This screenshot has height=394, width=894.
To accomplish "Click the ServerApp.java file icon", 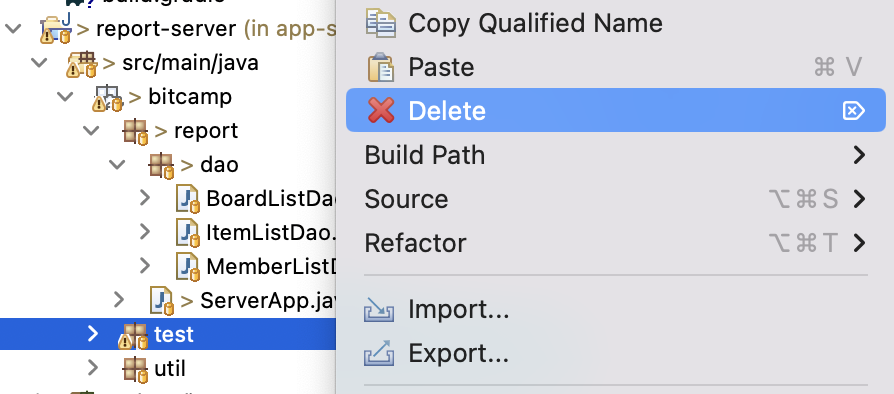I will 161,300.
